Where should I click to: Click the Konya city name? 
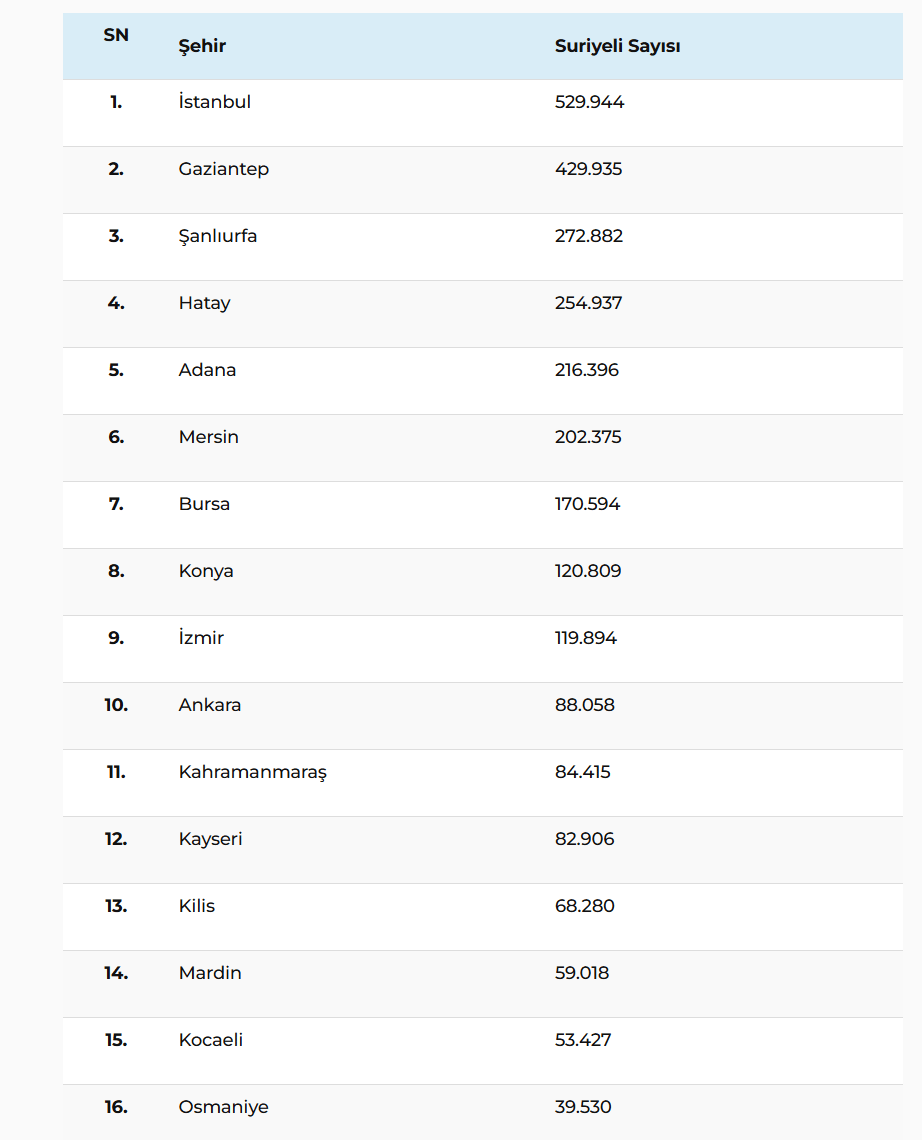pyautogui.click(x=206, y=571)
